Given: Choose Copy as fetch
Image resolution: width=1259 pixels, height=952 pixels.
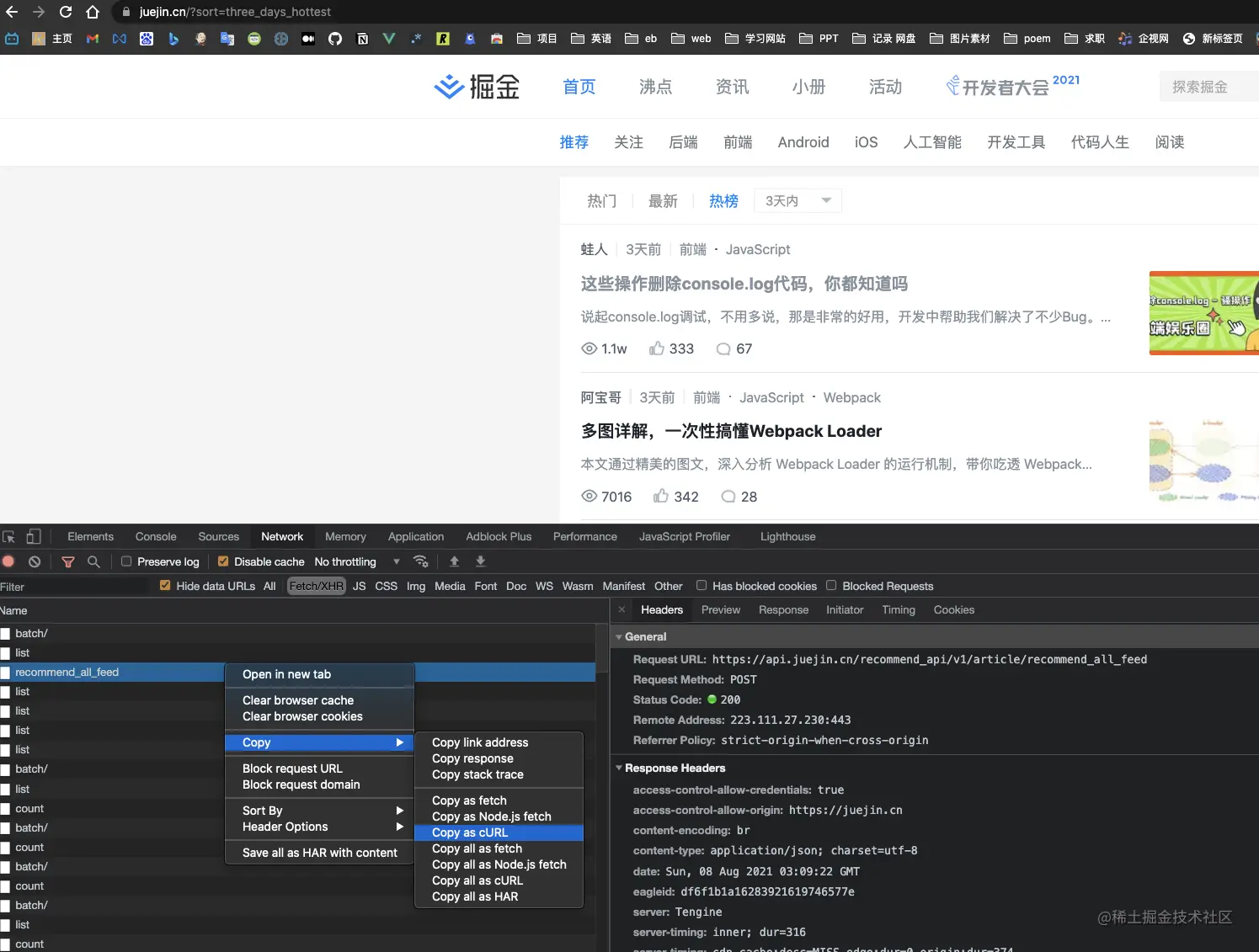Looking at the screenshot, I should pos(499,800).
